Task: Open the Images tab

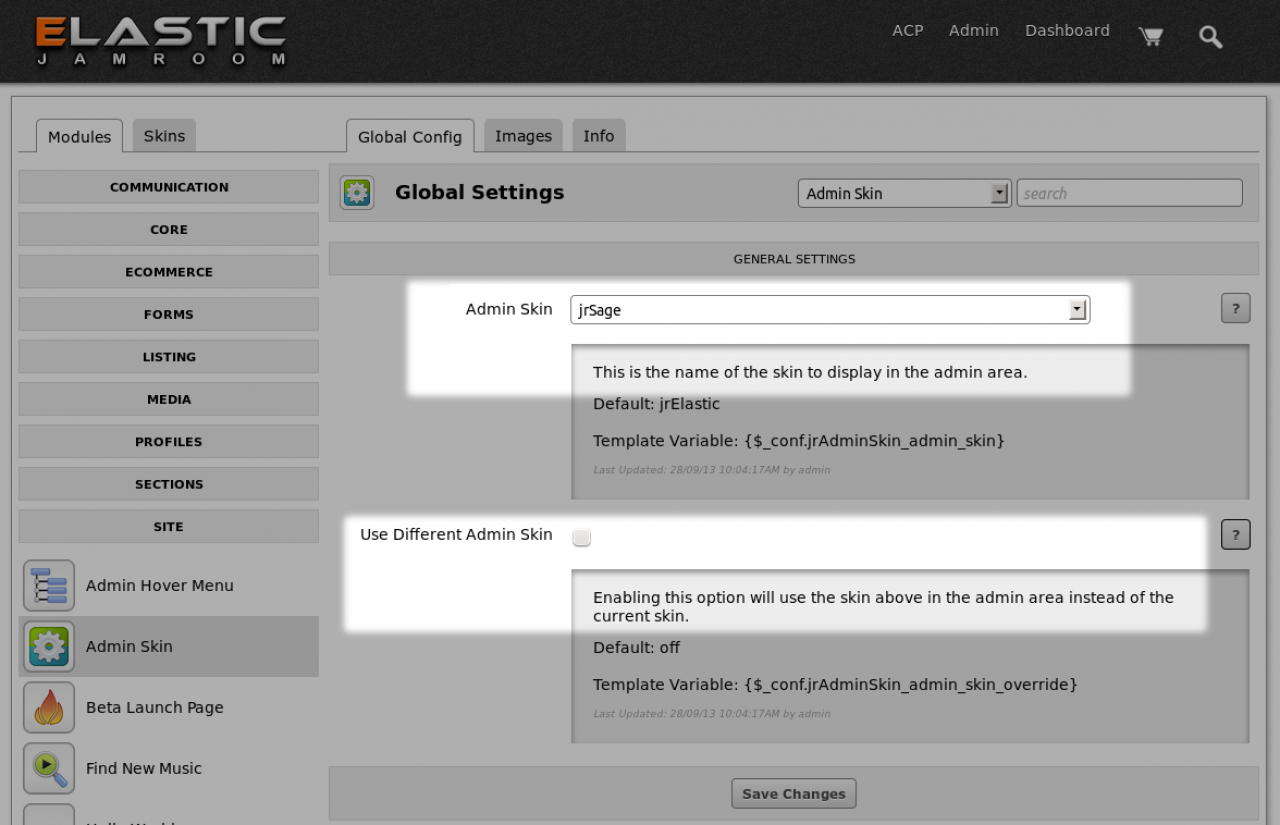Action: click(x=523, y=136)
